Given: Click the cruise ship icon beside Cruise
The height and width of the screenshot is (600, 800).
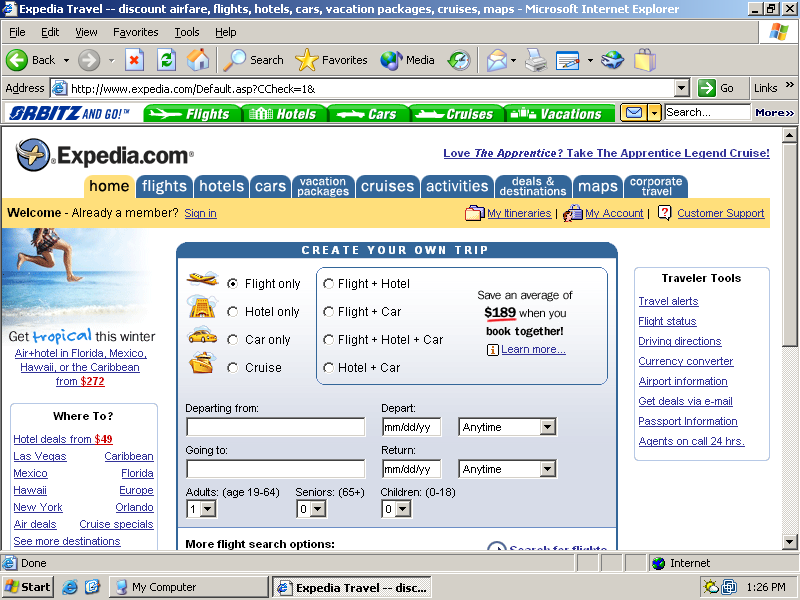Looking at the screenshot, I should point(203,363).
